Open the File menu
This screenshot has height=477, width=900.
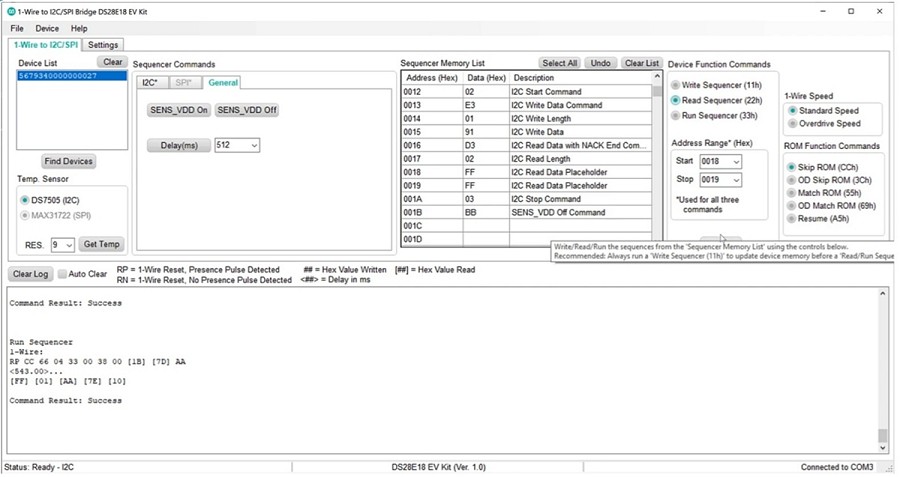click(x=17, y=28)
